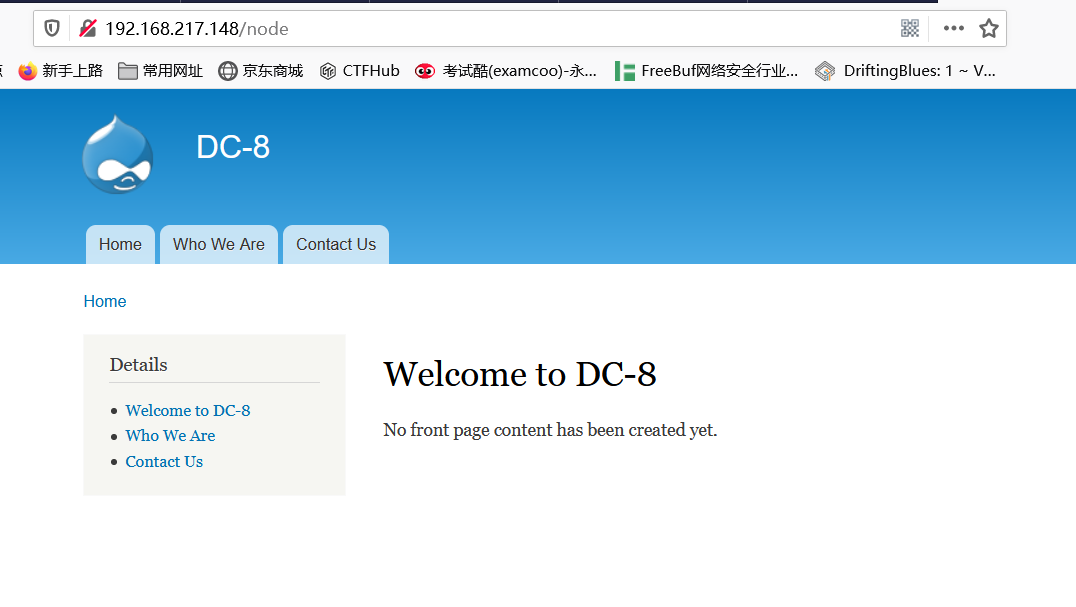Click the Details block heading
Screen dimensions: 1076x607
[139, 365]
